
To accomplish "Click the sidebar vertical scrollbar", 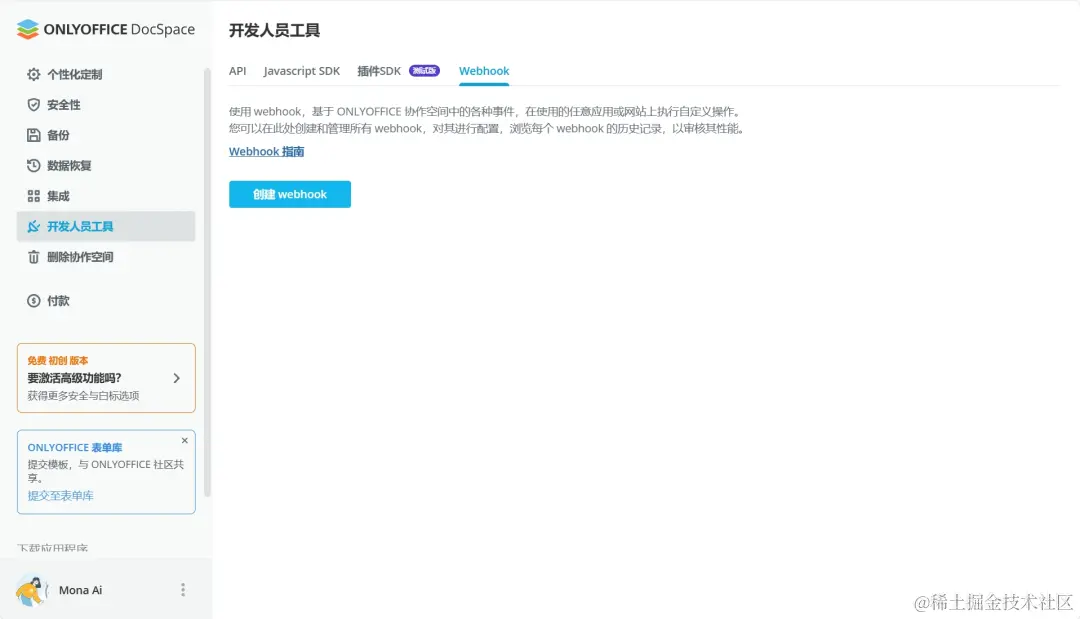I will pos(207,282).
